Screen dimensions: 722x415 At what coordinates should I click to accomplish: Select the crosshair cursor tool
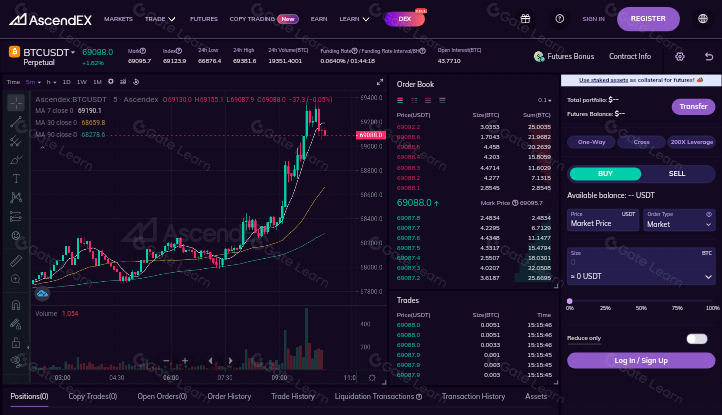16,103
